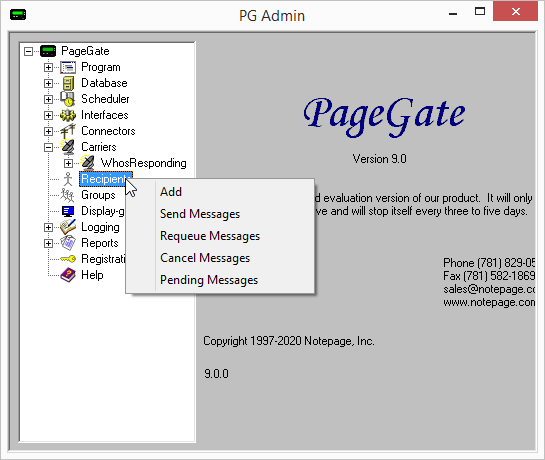545x460 pixels.
Task: Click the Carriers satellite dish icon
Action: 68,147
